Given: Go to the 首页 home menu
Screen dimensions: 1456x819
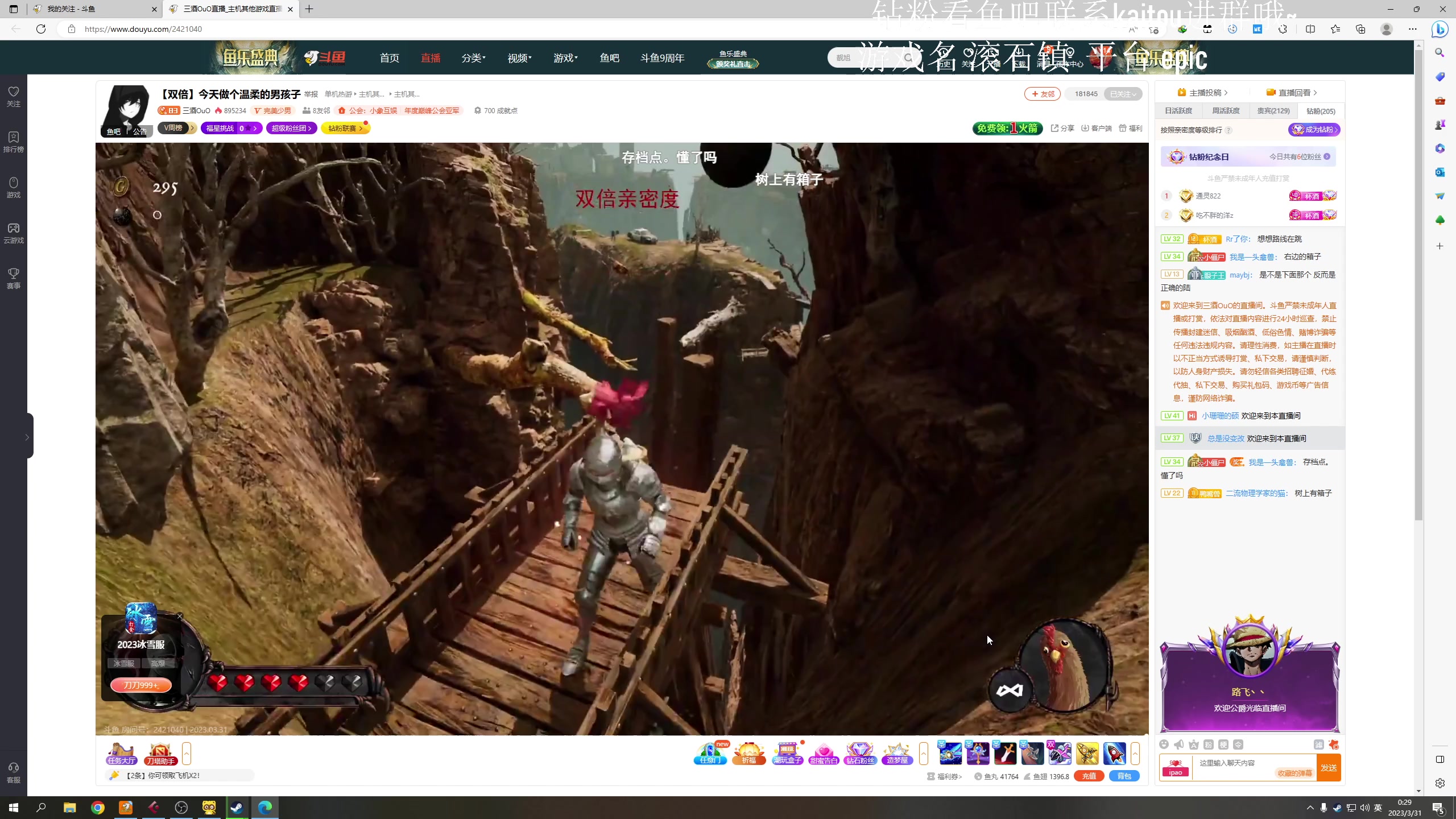Looking at the screenshot, I should (390, 58).
